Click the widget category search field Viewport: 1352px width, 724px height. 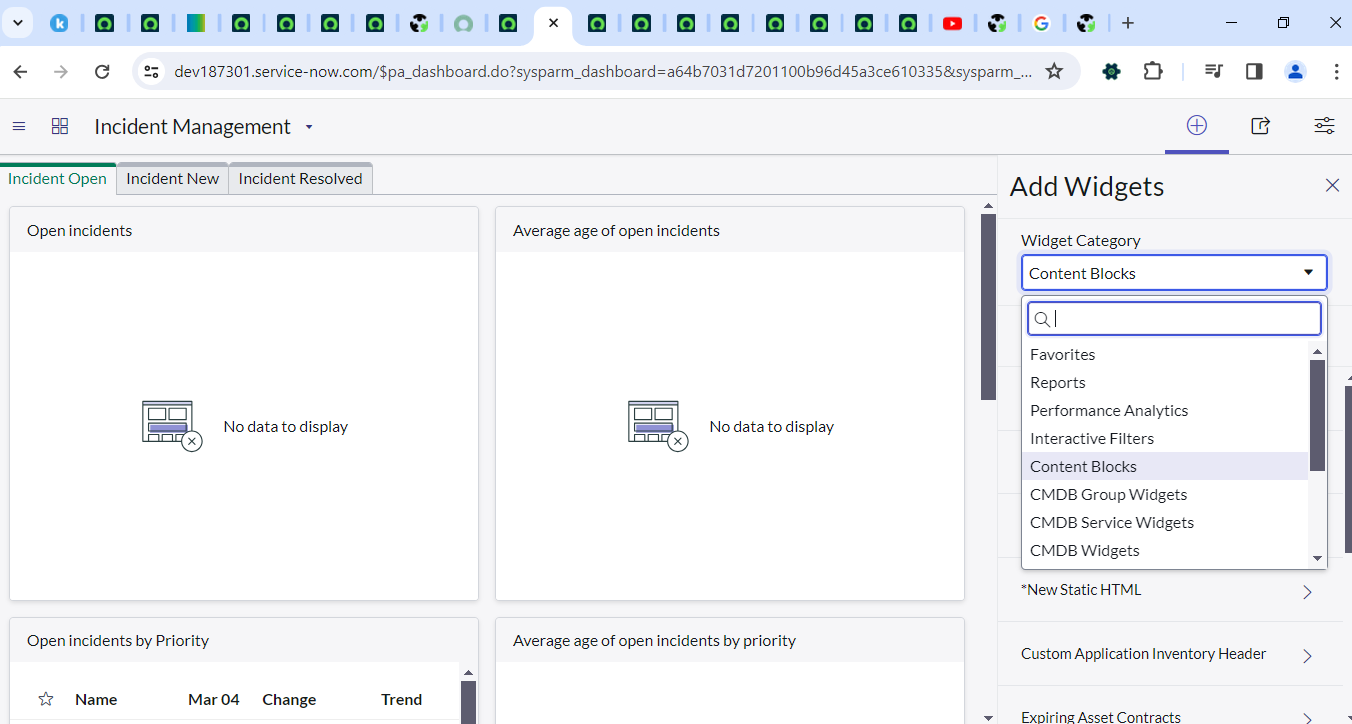1174,319
